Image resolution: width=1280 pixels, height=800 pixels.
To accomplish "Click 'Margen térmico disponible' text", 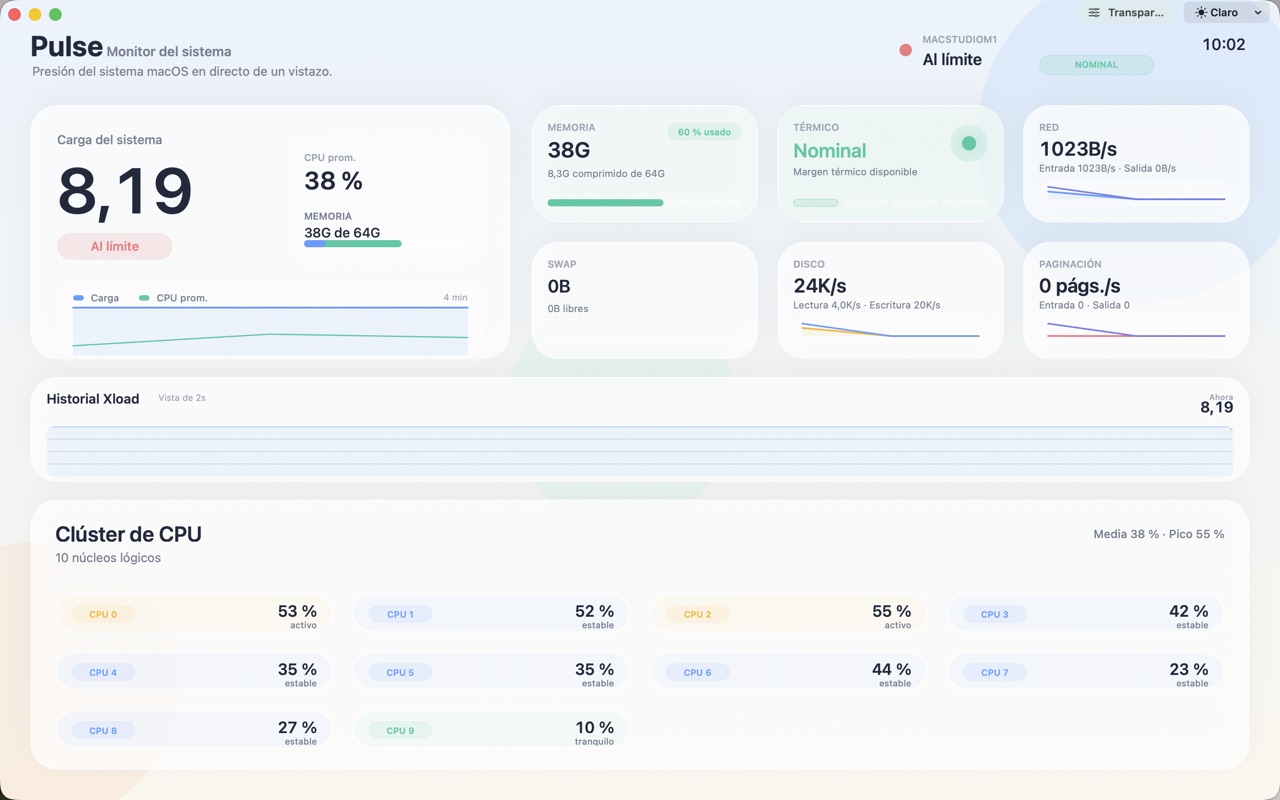I will pyautogui.click(x=855, y=172).
